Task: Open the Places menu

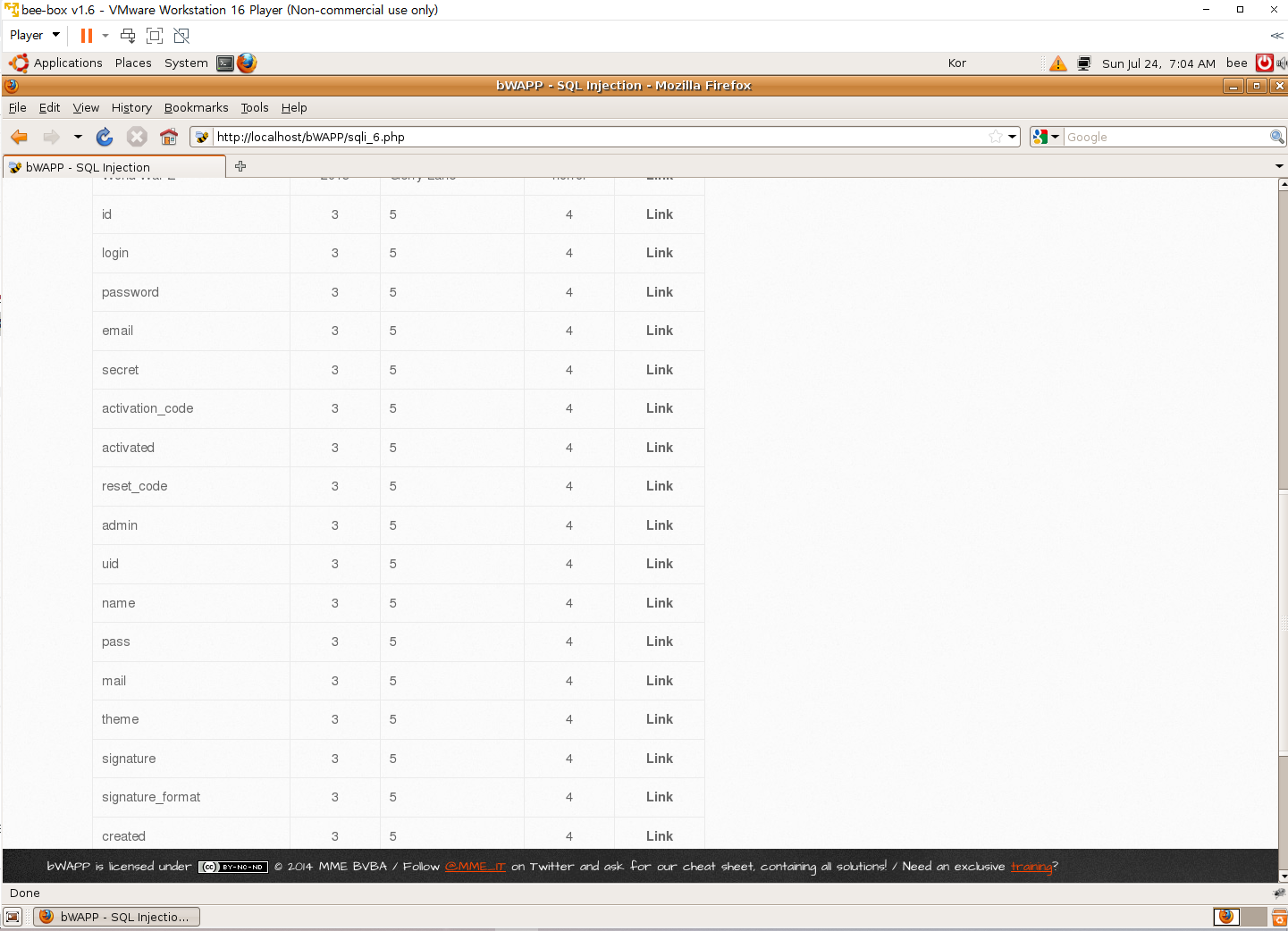Action: 133,63
